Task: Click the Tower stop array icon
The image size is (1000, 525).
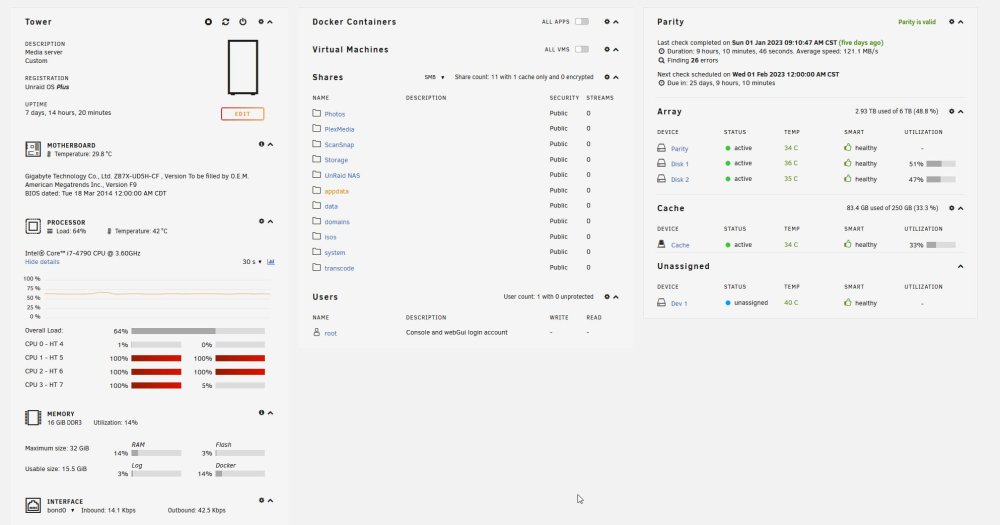Action: (x=208, y=22)
